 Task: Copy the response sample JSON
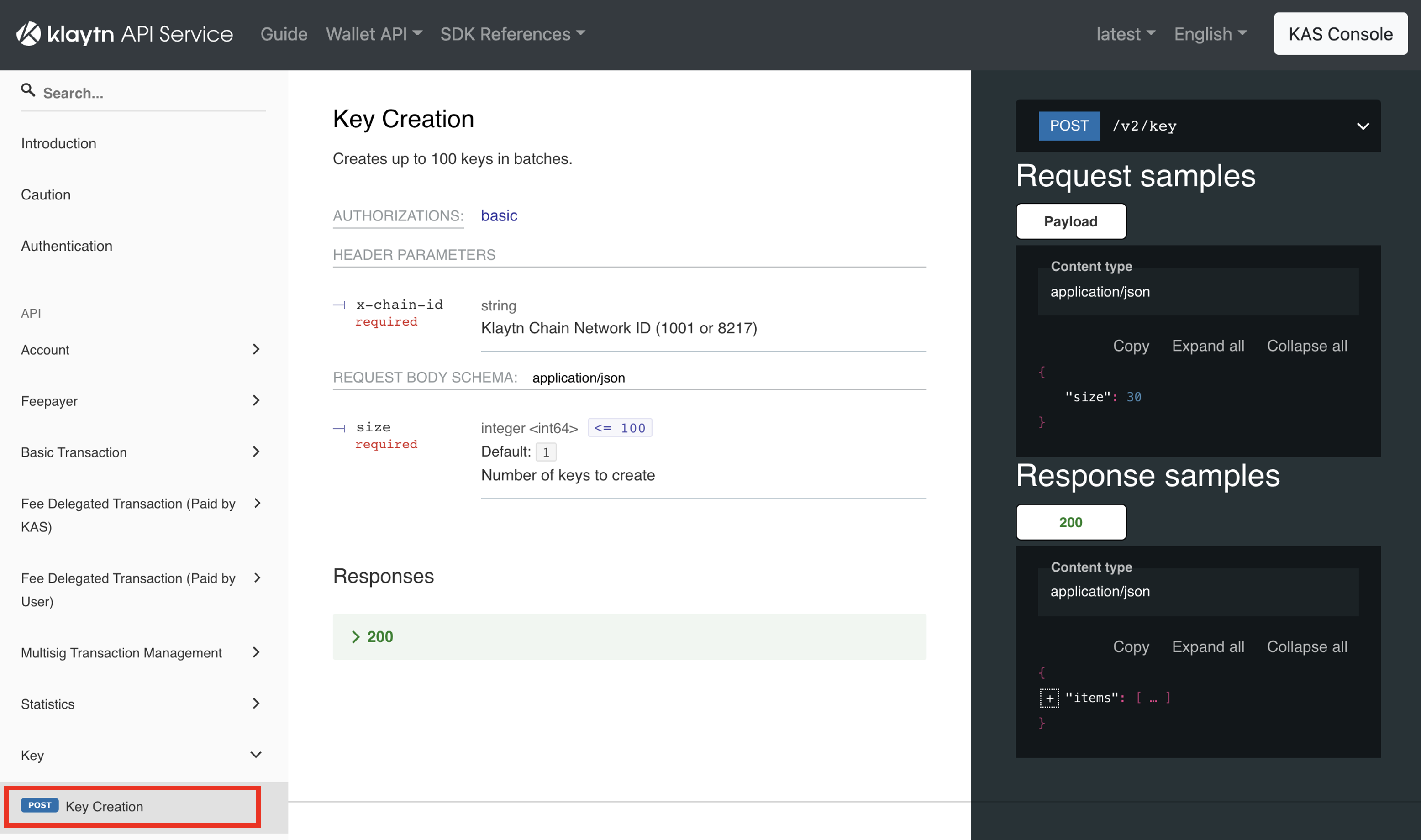click(x=1131, y=646)
